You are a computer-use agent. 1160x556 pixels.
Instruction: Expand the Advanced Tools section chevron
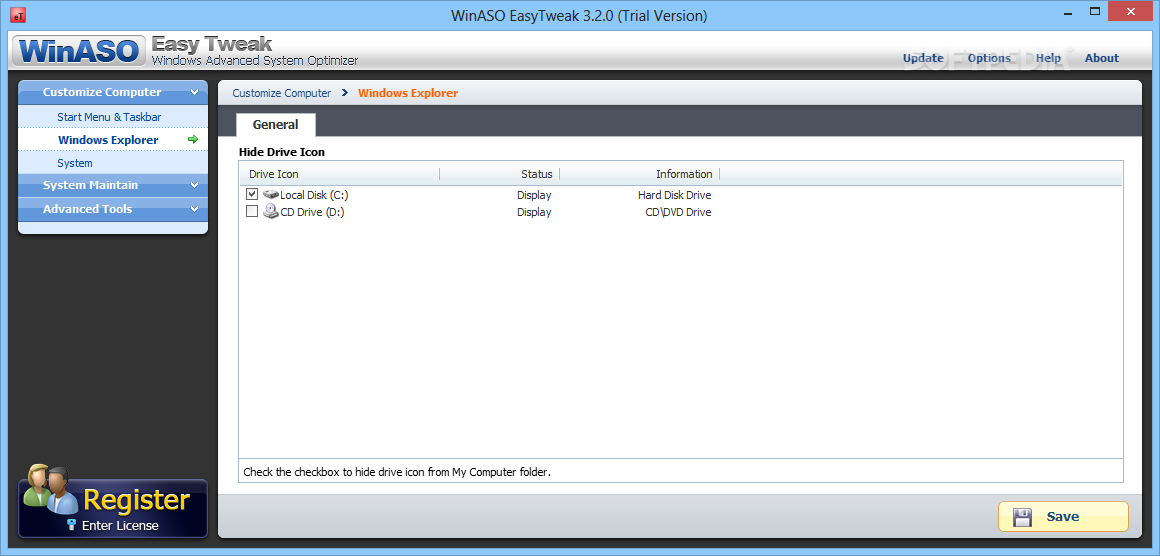point(195,209)
